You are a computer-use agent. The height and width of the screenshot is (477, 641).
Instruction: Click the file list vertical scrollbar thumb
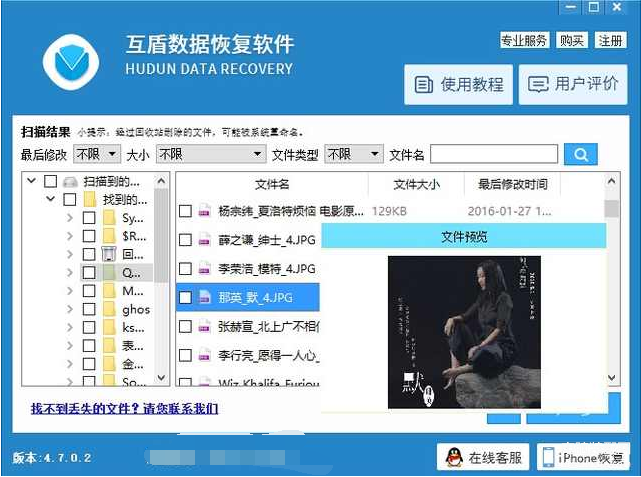coord(612,208)
